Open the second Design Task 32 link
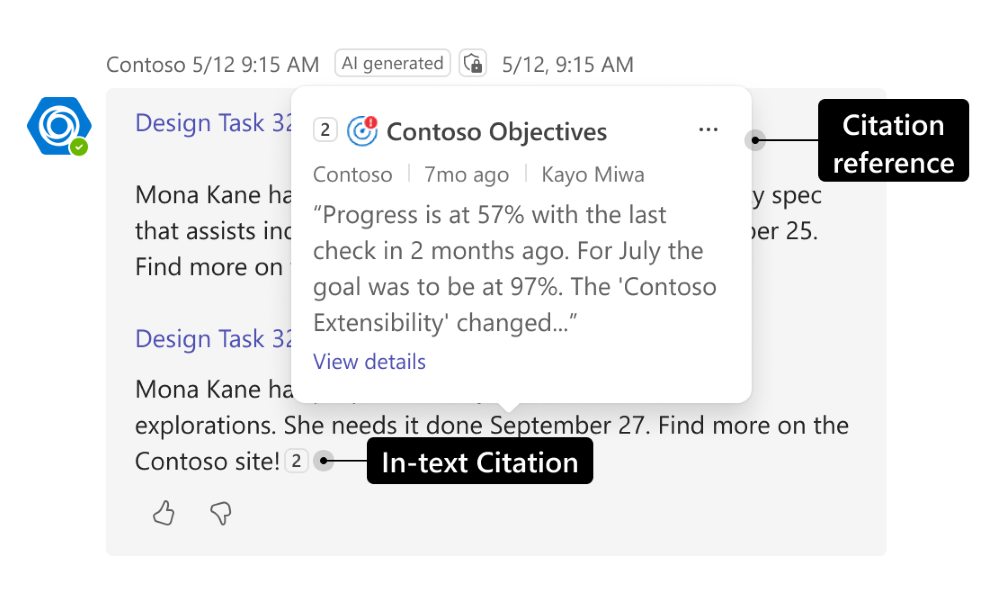This screenshot has height=612, width=1000. (214, 339)
